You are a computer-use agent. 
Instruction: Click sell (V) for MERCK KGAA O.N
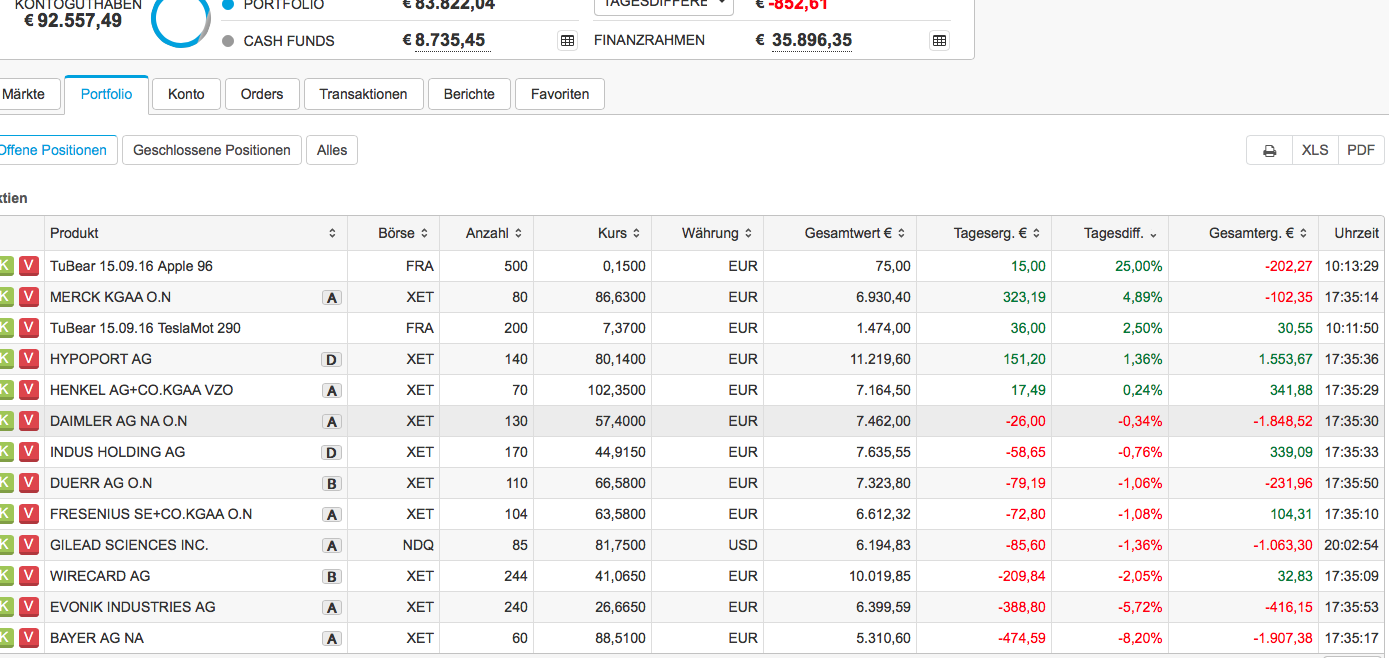click(x=29, y=297)
